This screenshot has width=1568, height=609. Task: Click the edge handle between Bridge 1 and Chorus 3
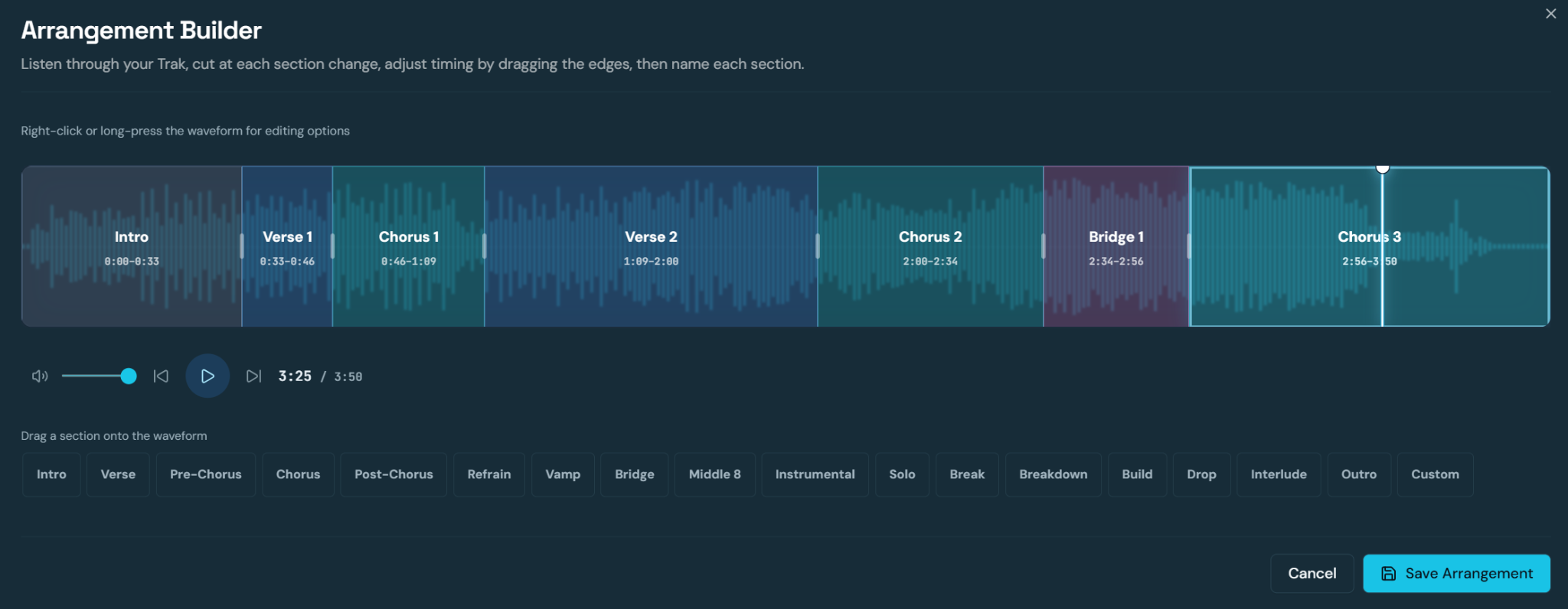click(x=1189, y=246)
